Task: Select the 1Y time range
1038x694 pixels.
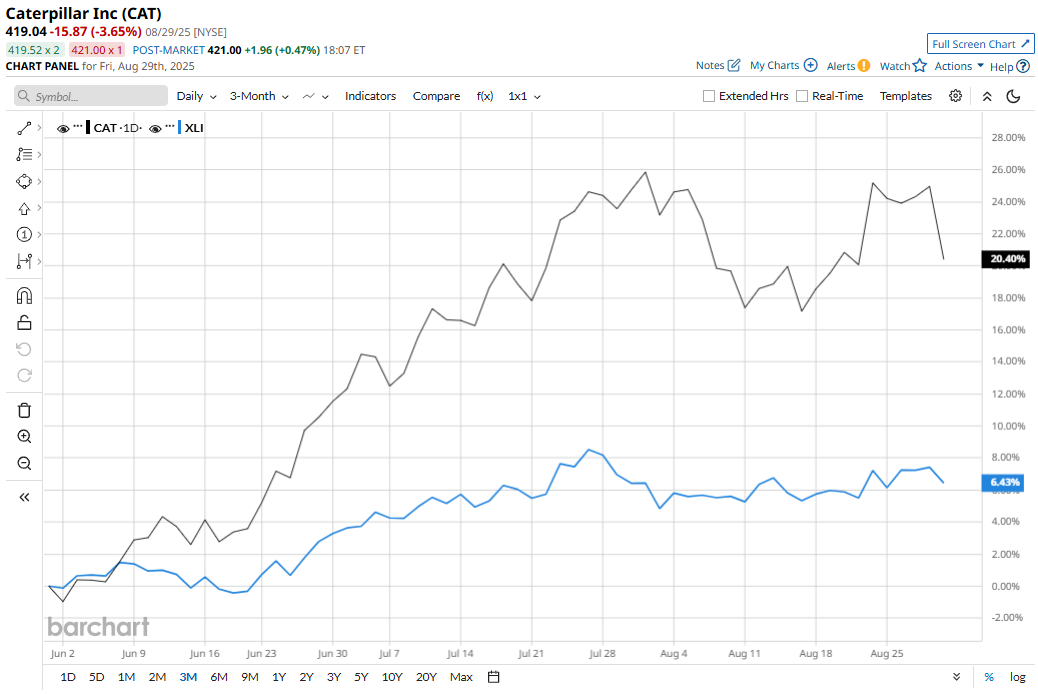Action: tap(279, 677)
